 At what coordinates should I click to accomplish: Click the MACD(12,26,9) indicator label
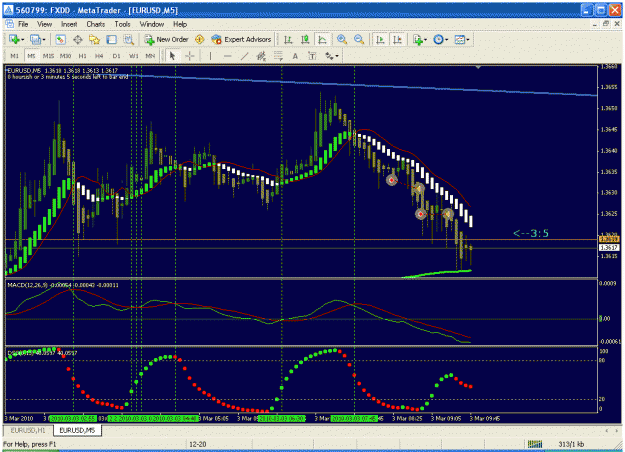click(26, 285)
